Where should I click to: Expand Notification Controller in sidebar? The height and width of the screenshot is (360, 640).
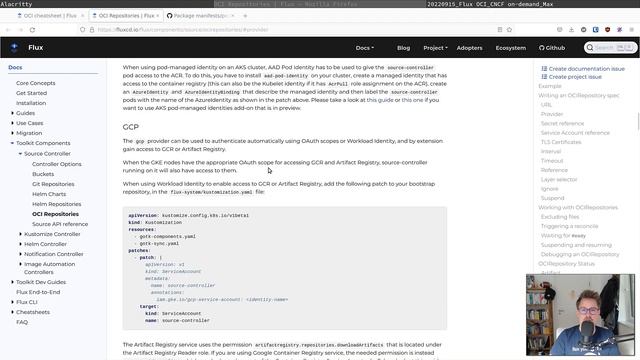click(x=20, y=254)
